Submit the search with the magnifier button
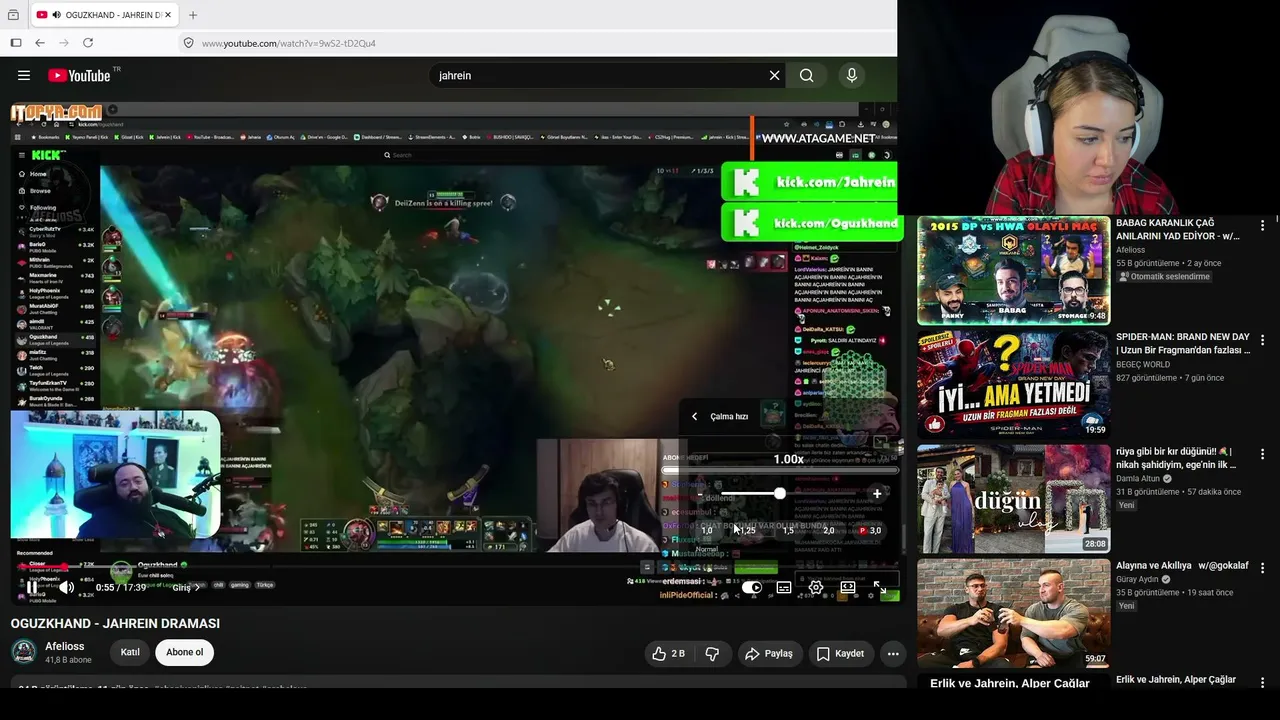1280x720 pixels. [807, 75]
